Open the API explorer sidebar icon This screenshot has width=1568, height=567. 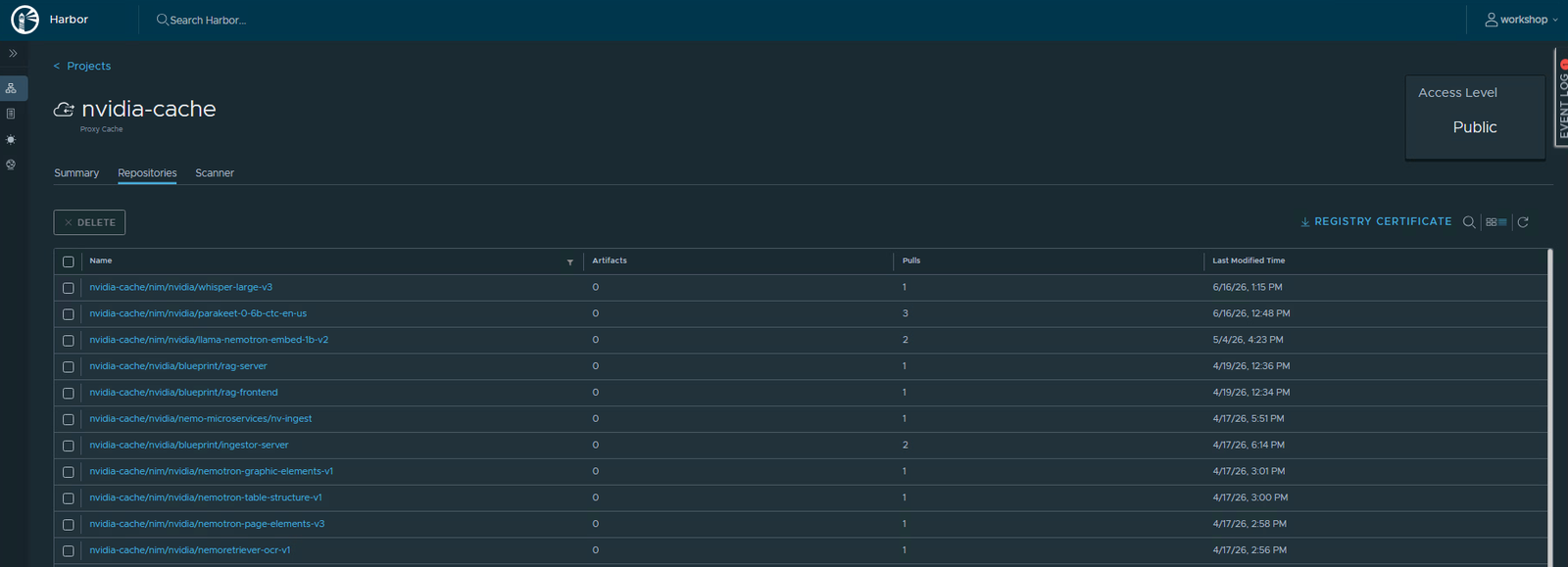tap(11, 165)
